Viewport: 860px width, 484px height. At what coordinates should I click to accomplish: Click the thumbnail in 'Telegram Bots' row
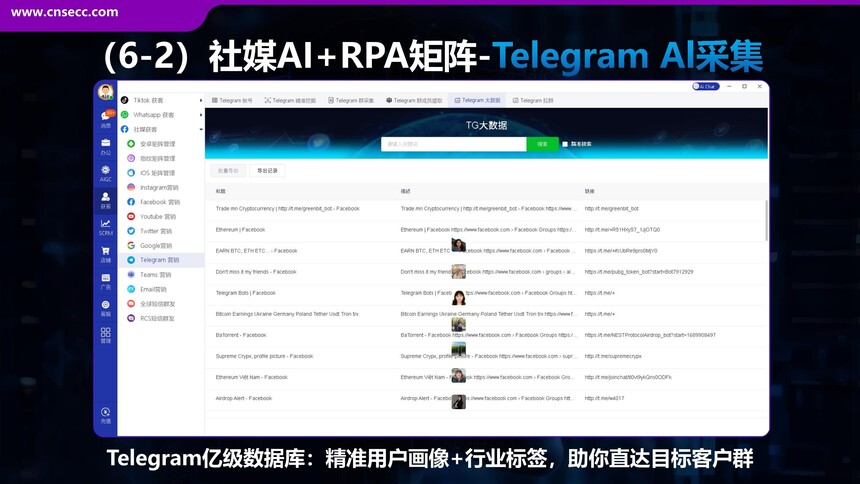coord(459,297)
